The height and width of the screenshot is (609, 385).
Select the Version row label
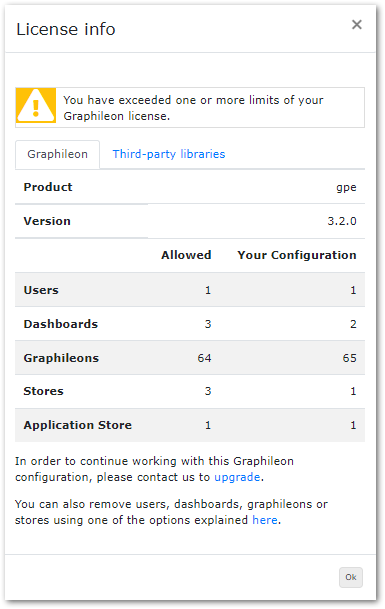pyautogui.click(x=47, y=221)
